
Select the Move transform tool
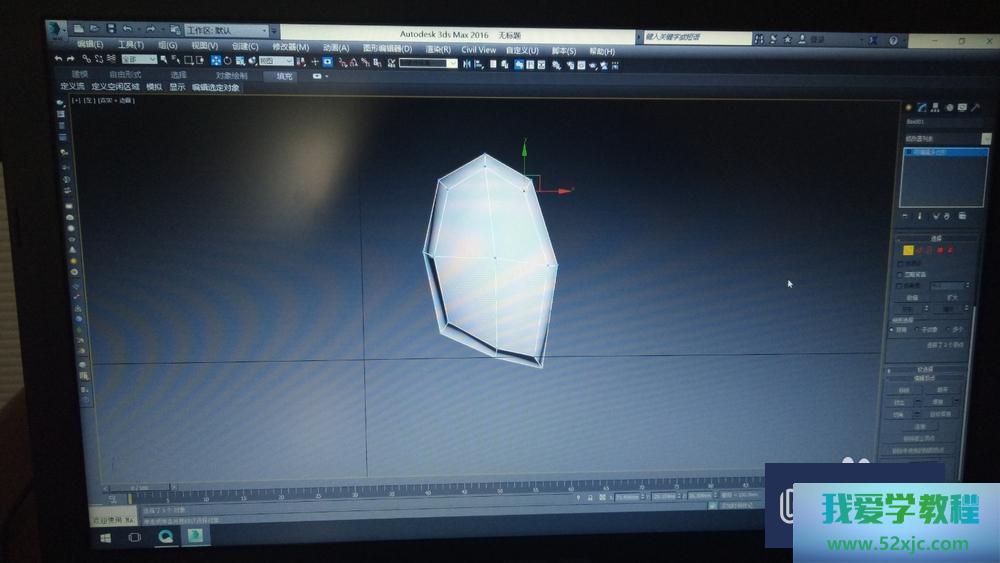(x=214, y=61)
